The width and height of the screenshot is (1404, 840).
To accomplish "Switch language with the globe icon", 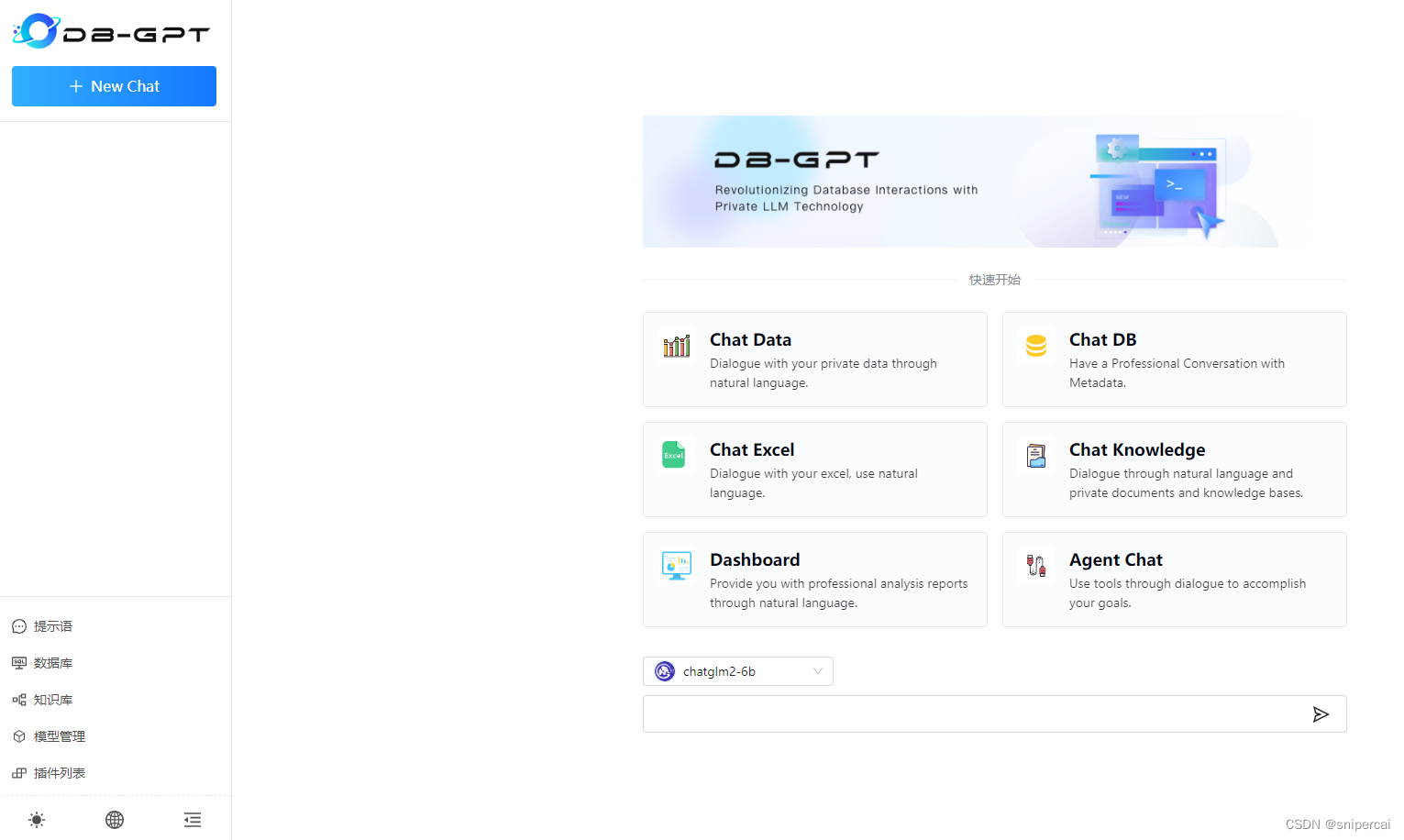I will (115, 820).
